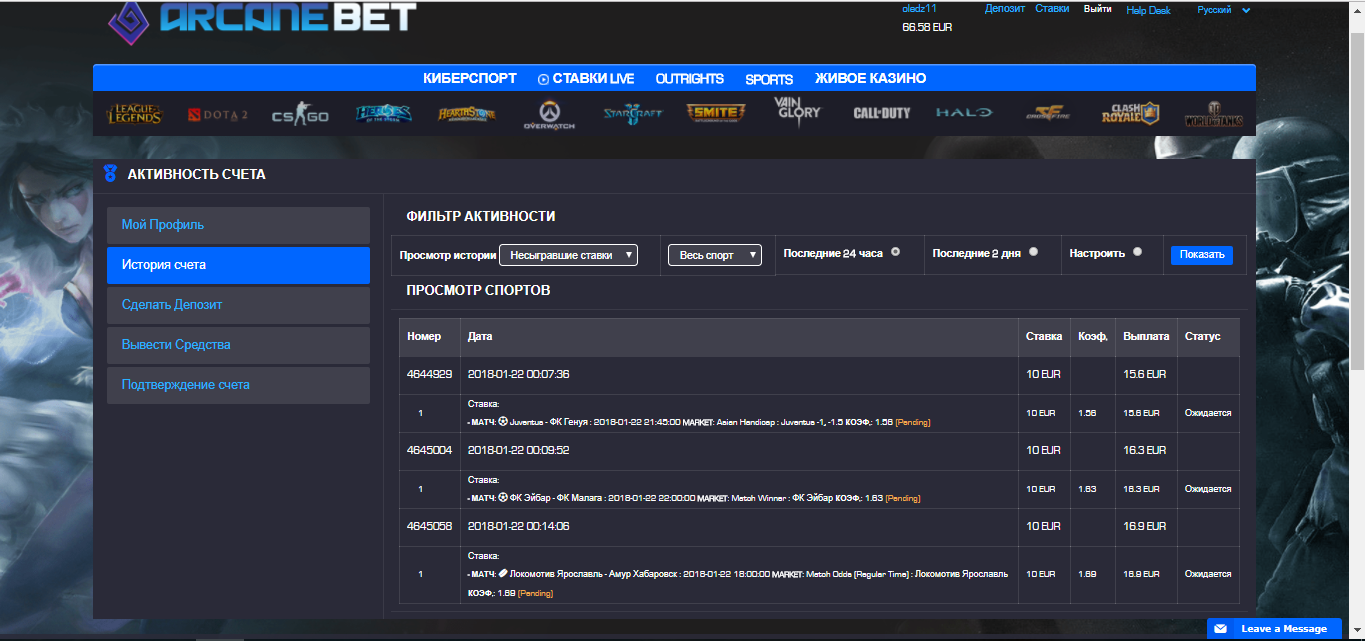
Task: Click the oledz11 username link
Action: point(919,8)
